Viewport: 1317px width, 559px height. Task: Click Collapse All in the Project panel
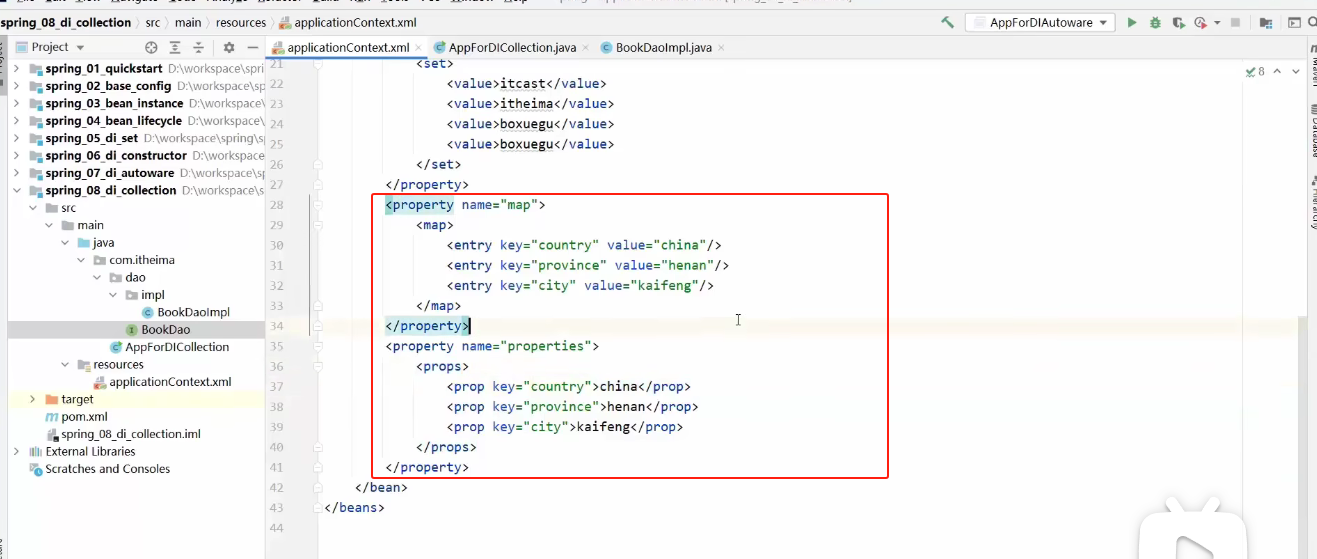[199, 47]
